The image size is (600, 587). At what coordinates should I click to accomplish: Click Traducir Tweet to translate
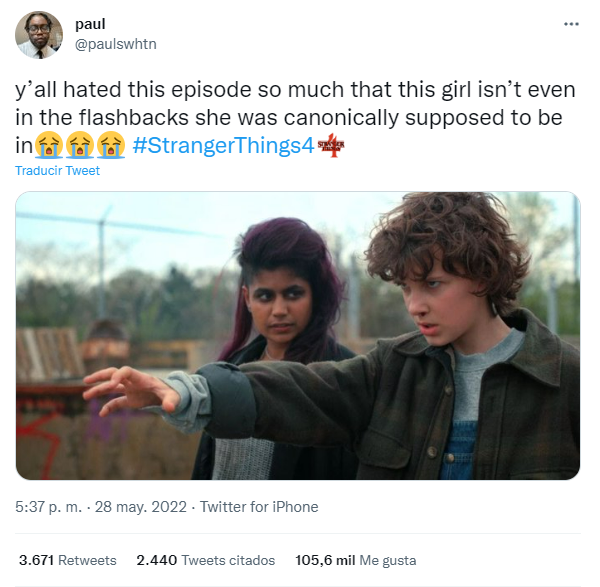coord(57,170)
